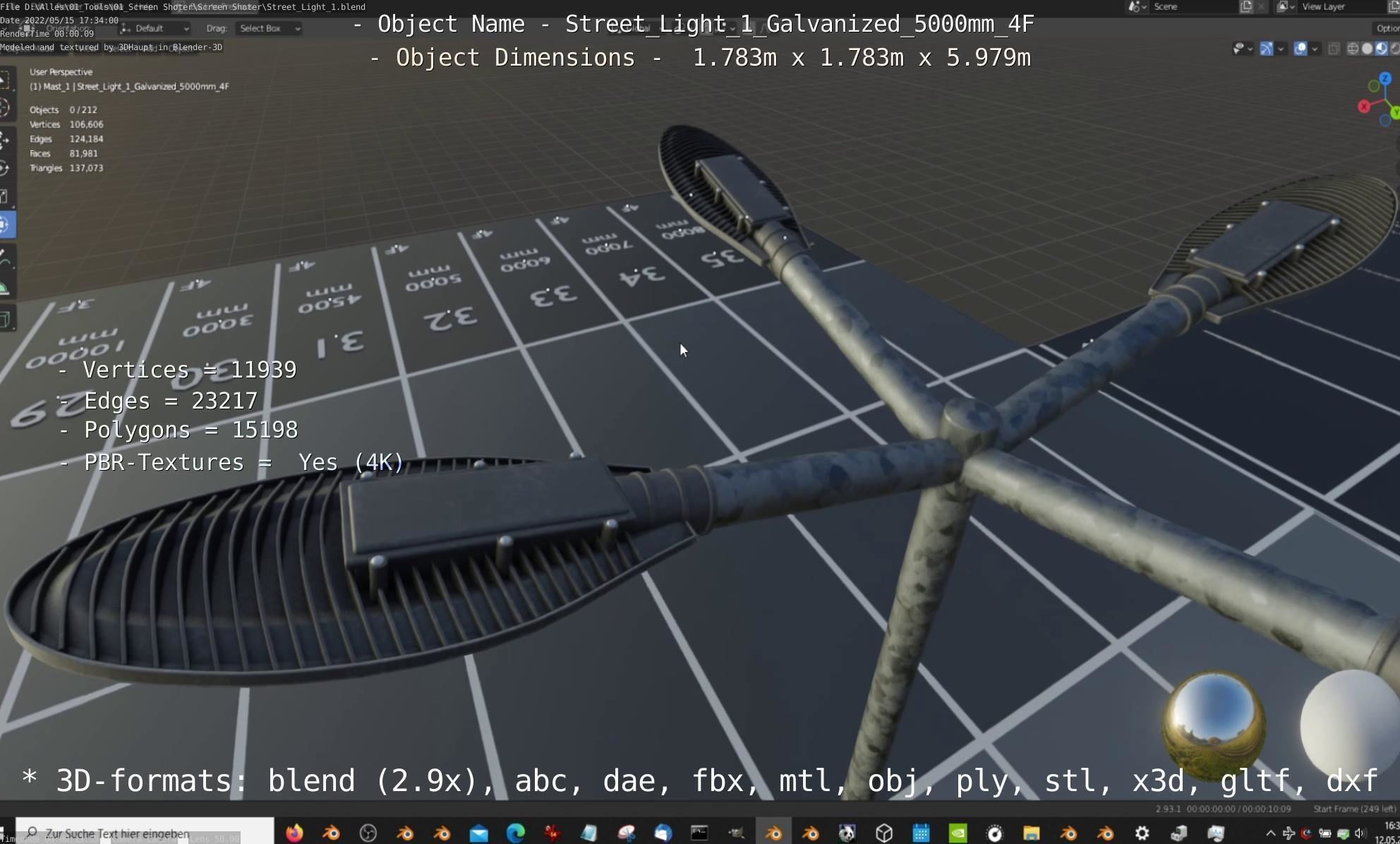Click the Scene name field
The image size is (1400, 844).
[x=1194, y=6]
